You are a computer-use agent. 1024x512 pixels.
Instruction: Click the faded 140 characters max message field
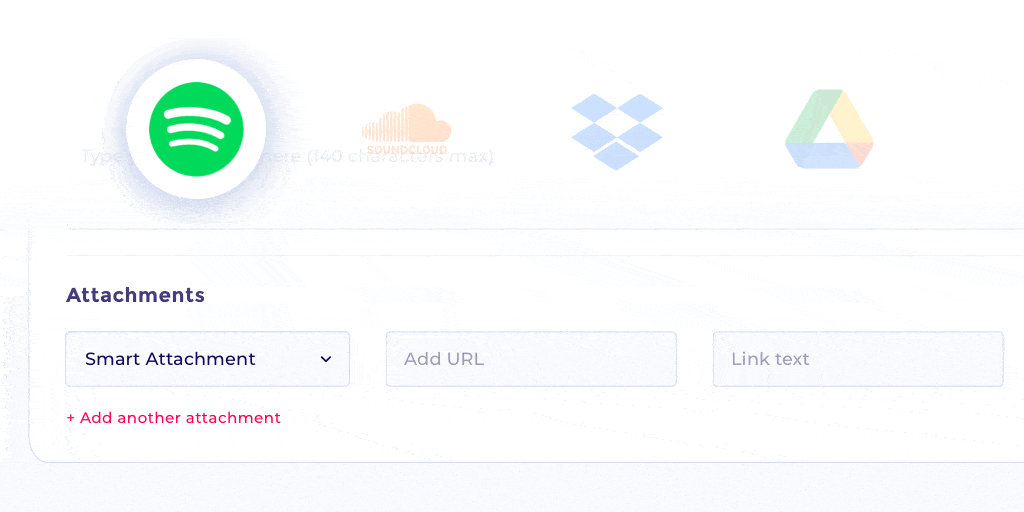[x=287, y=157]
